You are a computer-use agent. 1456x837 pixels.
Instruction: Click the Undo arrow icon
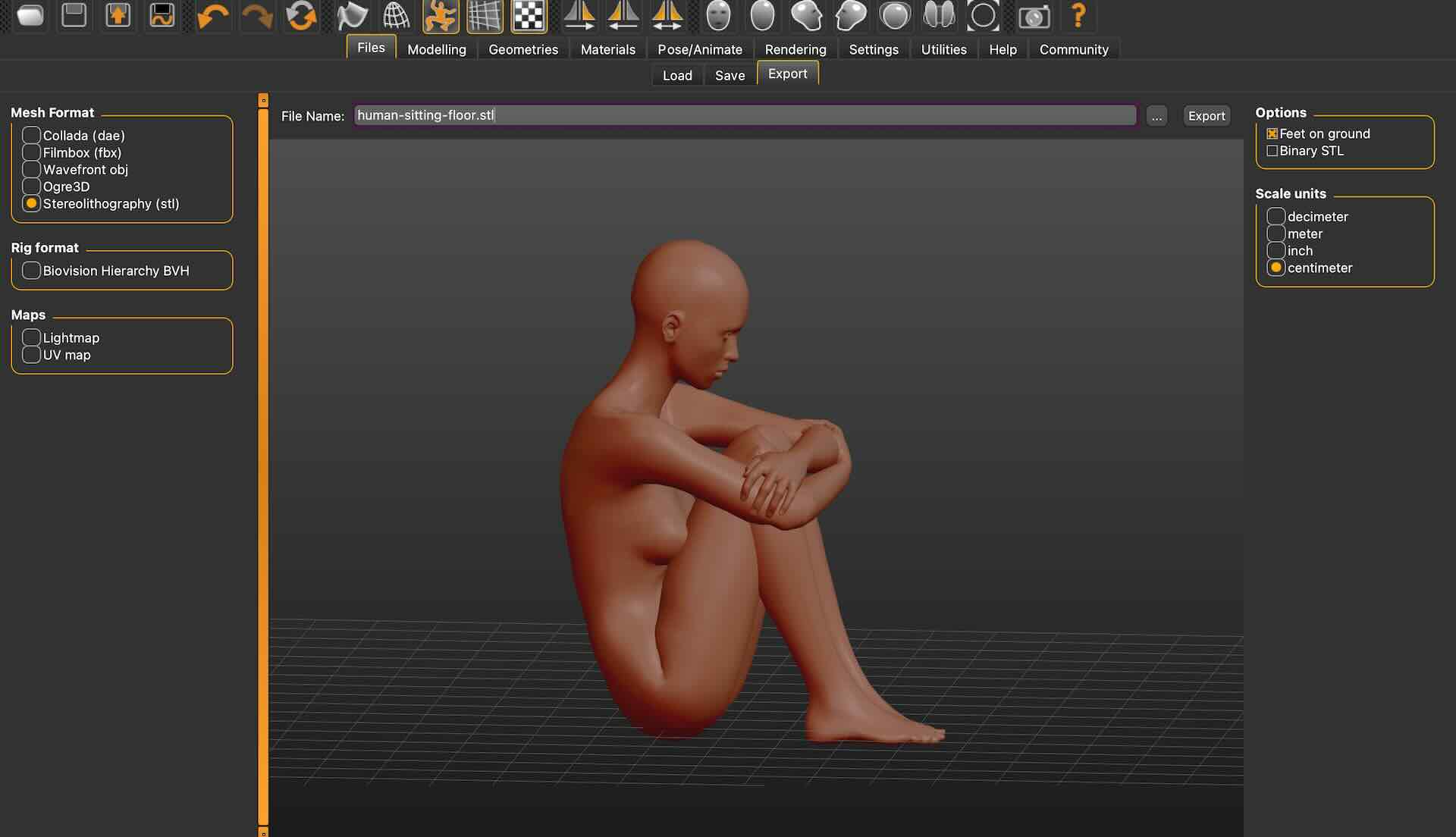212,16
